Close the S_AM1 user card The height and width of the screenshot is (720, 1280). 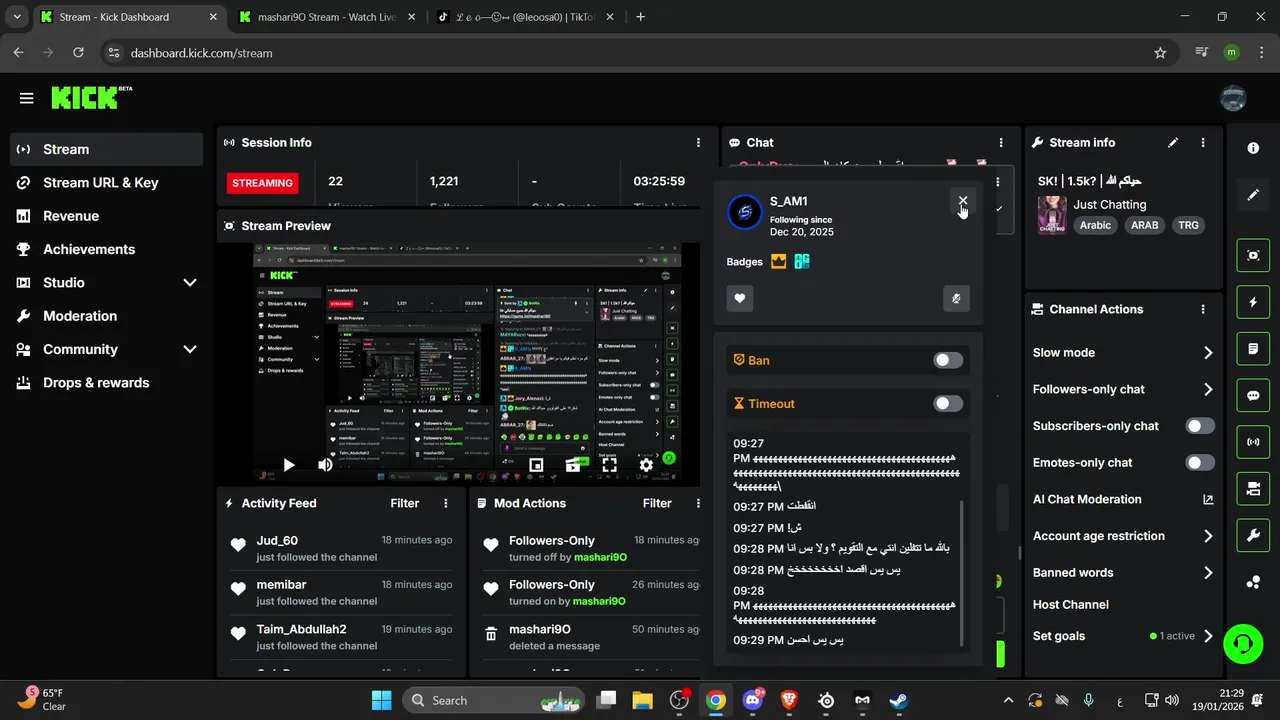click(x=963, y=201)
